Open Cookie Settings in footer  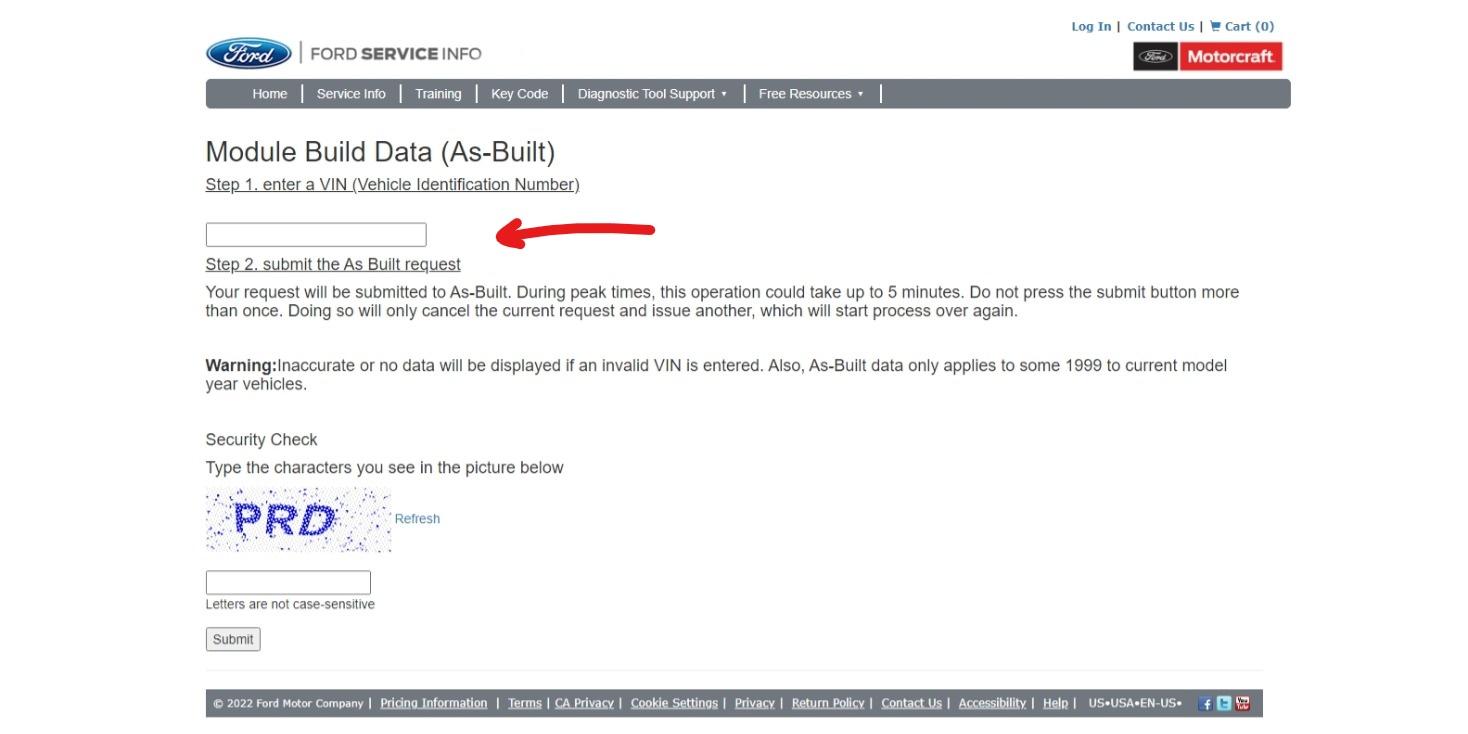(674, 703)
